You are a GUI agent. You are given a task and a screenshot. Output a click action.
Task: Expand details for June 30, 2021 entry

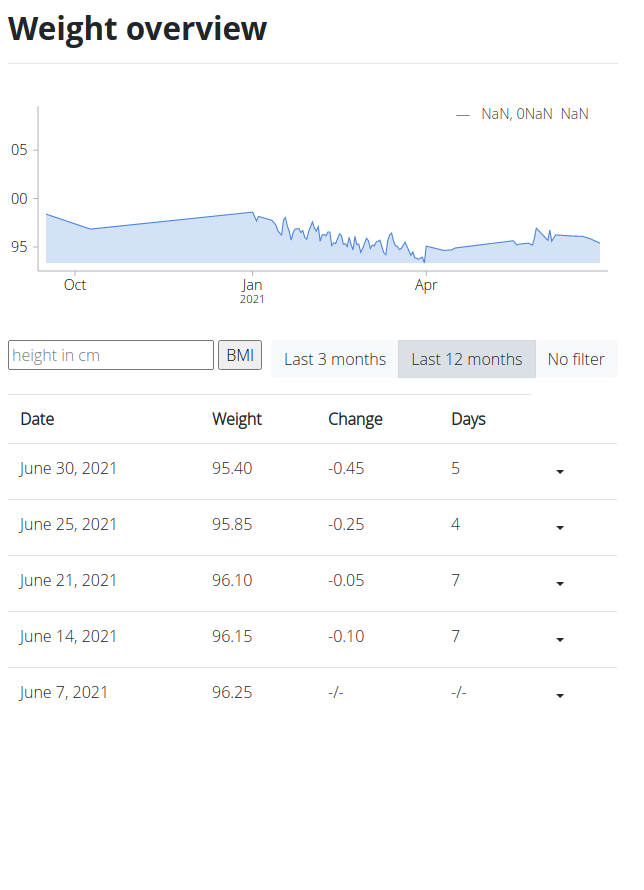(560, 472)
